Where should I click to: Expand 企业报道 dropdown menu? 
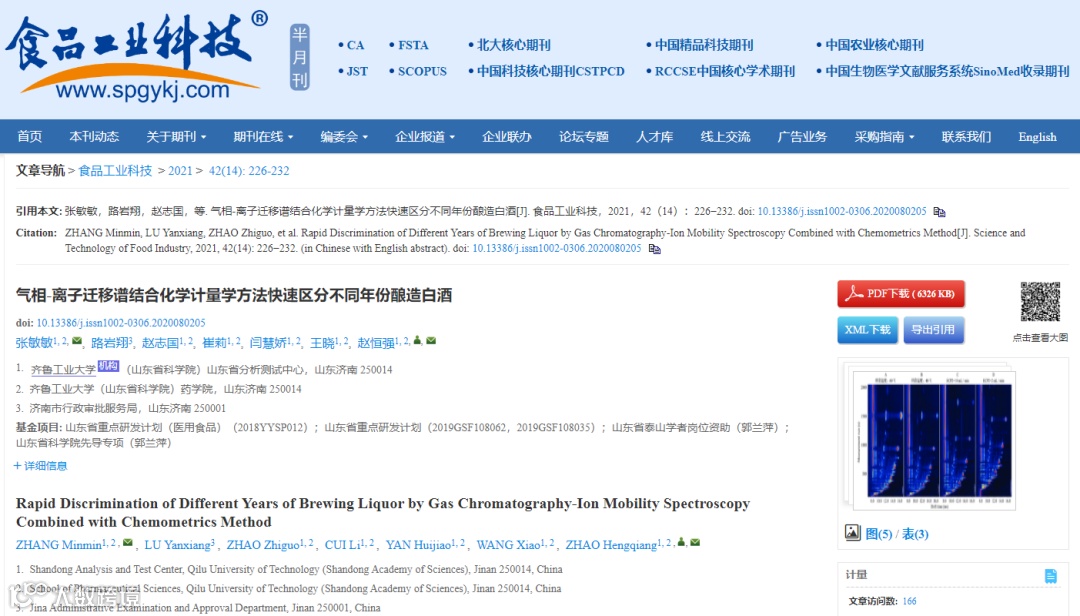click(x=425, y=136)
